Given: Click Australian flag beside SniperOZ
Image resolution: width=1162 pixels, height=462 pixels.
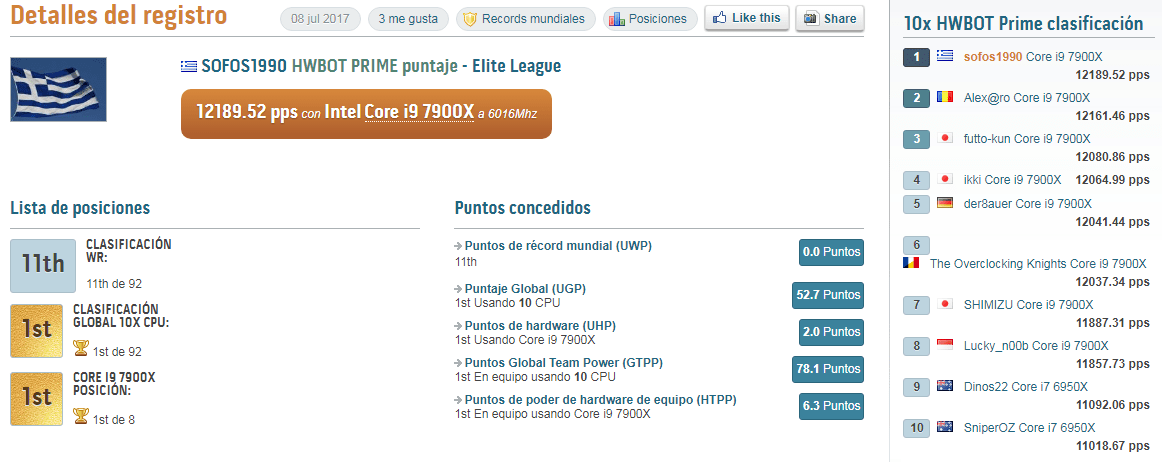Looking at the screenshot, I should 945,426.
